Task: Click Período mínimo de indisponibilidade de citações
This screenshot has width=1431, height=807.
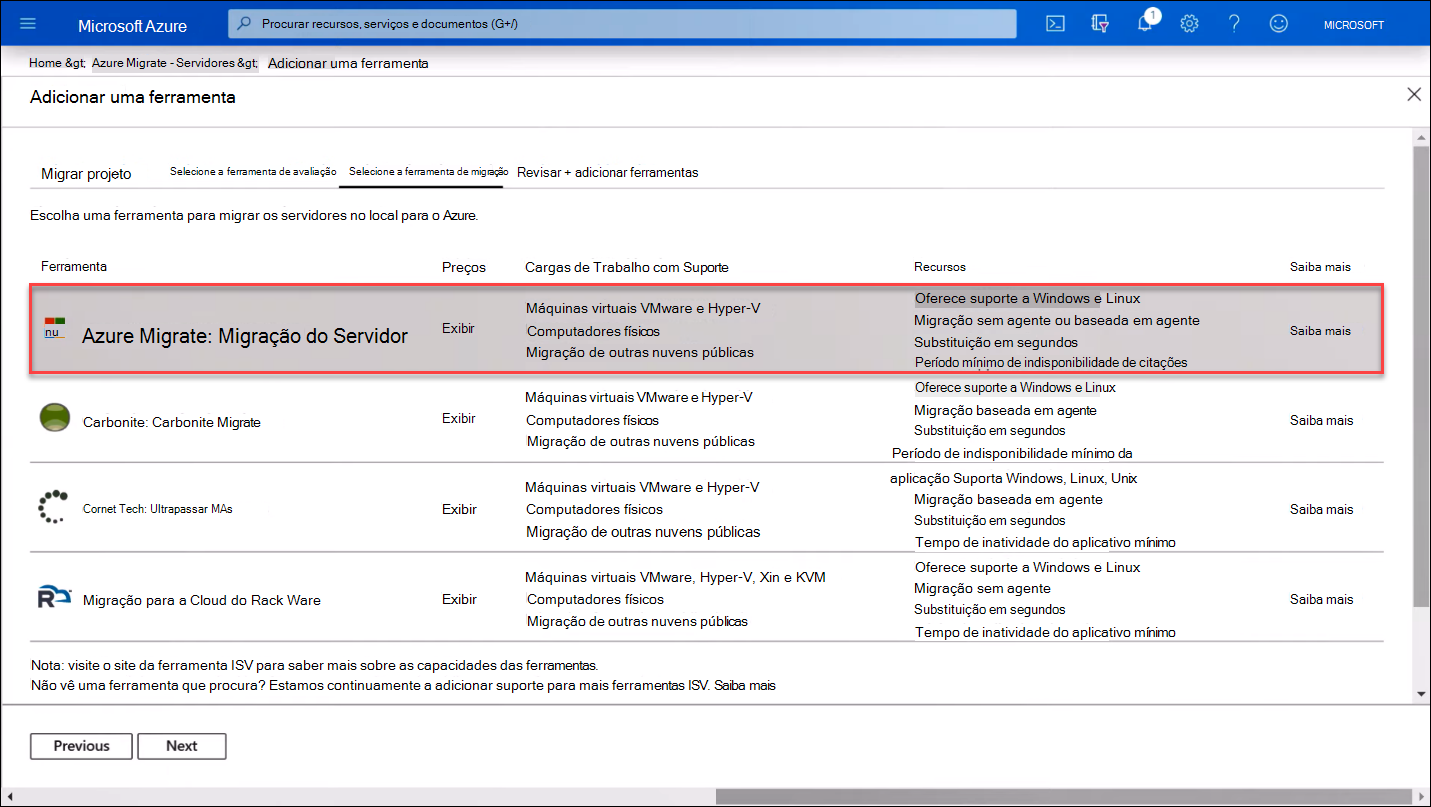Action: (1051, 362)
